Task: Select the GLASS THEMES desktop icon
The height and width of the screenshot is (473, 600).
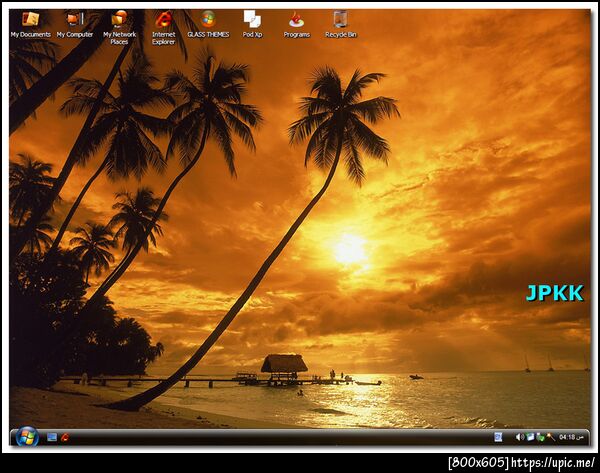Action: [208, 24]
